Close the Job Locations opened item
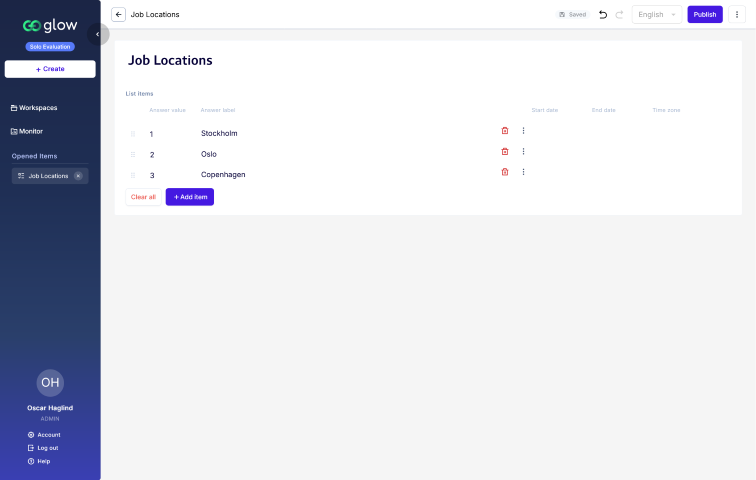This screenshot has height=480, width=756. (x=78, y=176)
